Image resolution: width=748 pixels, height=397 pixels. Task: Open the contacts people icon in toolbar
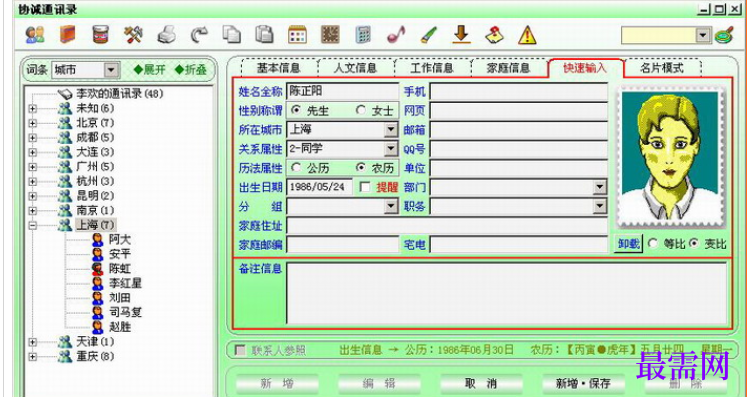[35, 35]
